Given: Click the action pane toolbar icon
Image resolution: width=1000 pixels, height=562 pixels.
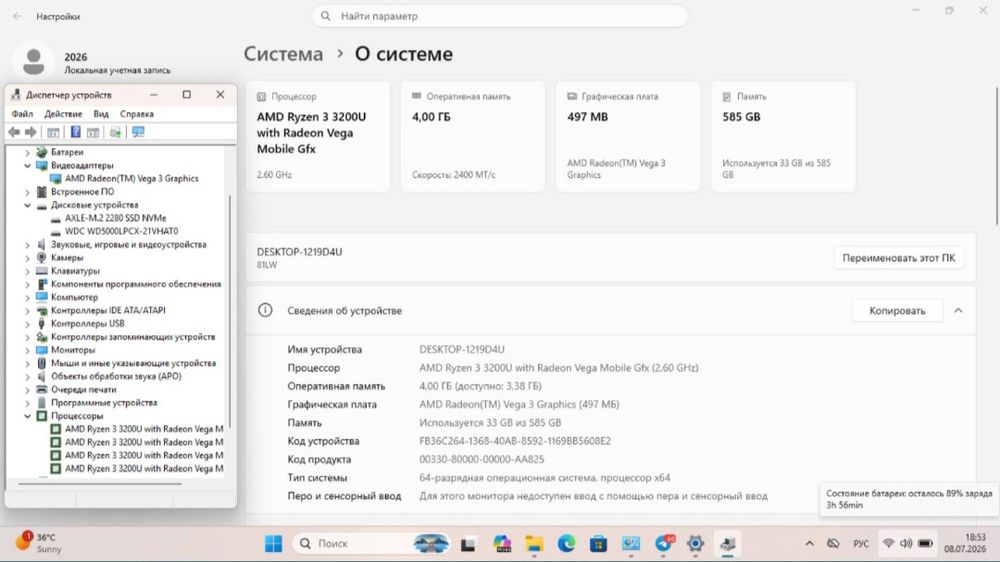Looking at the screenshot, I should pyautogui.click(x=93, y=132).
